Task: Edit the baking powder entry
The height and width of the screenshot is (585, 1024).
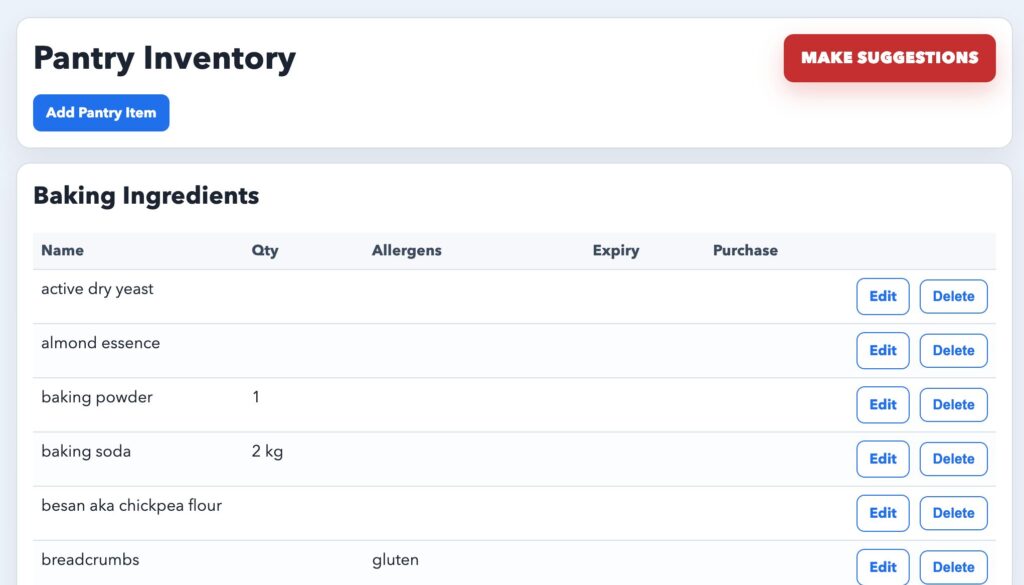Action: click(x=882, y=404)
